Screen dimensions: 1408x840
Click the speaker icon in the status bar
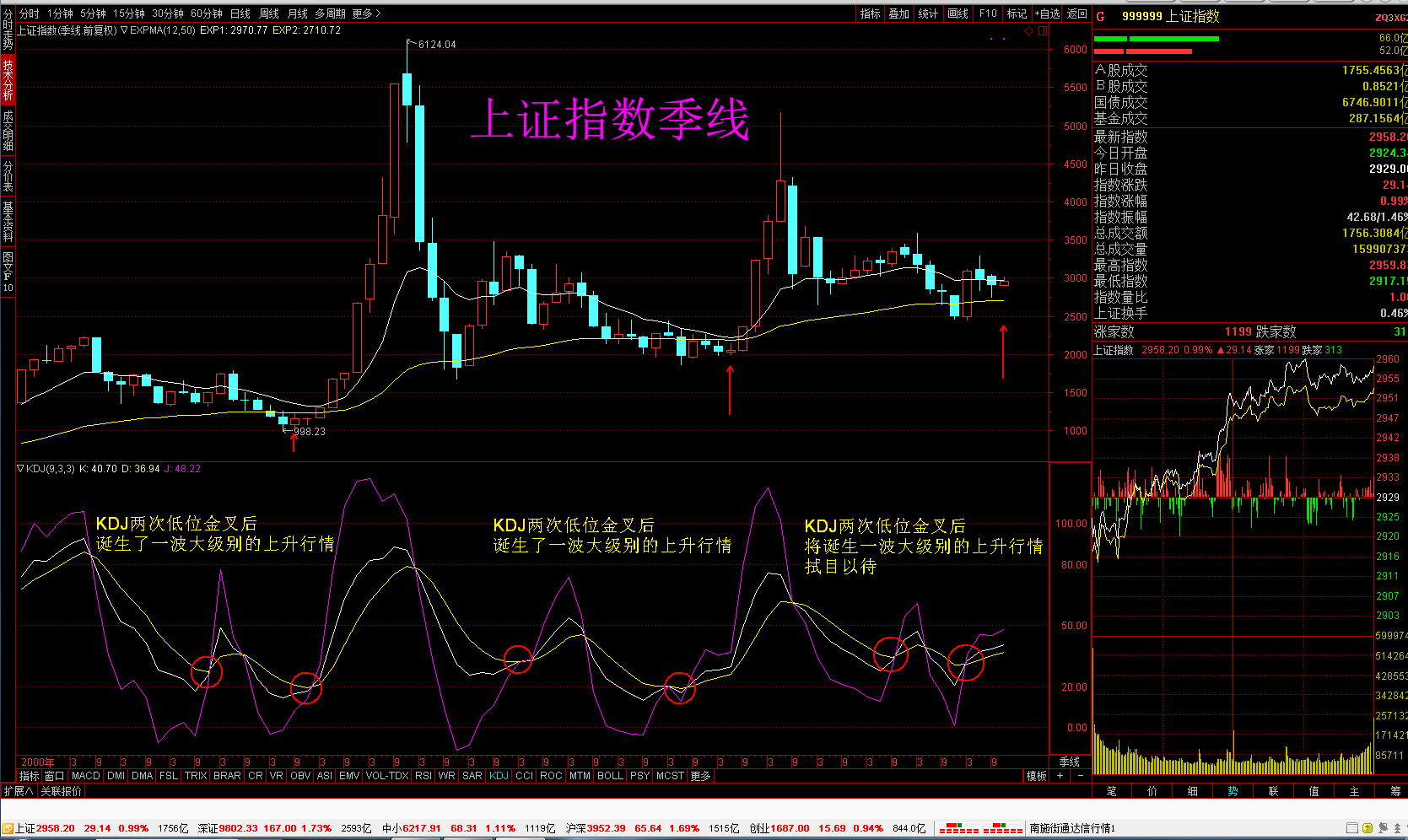[1384, 828]
